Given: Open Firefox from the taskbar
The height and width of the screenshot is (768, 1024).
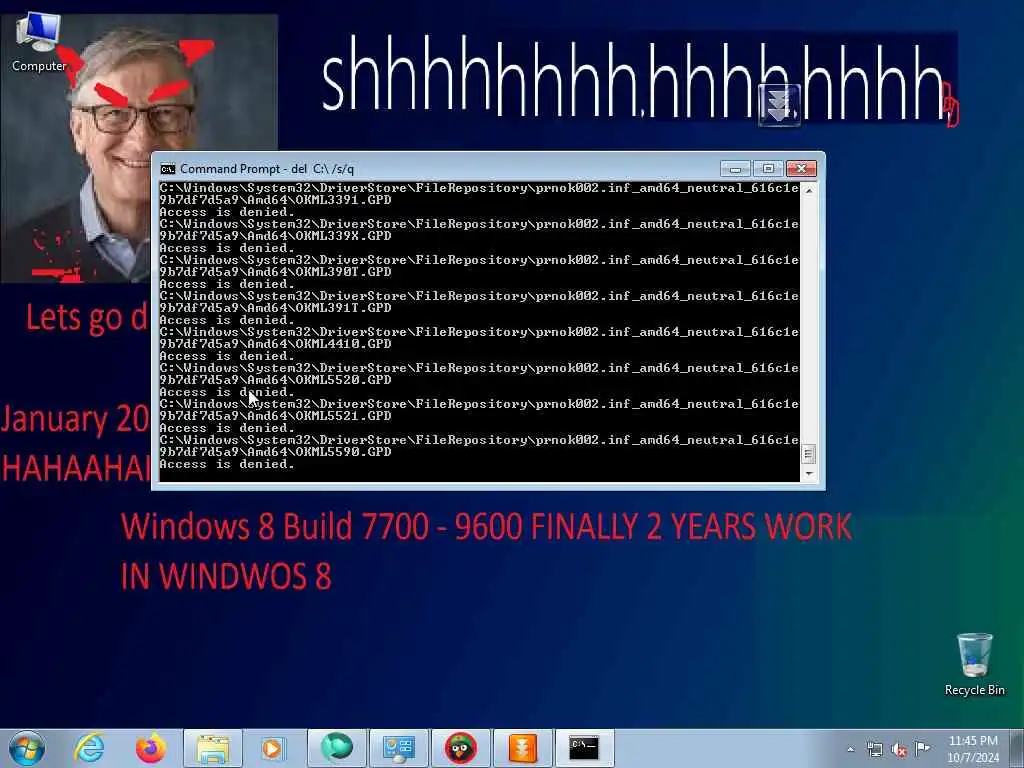Looking at the screenshot, I should [x=151, y=748].
